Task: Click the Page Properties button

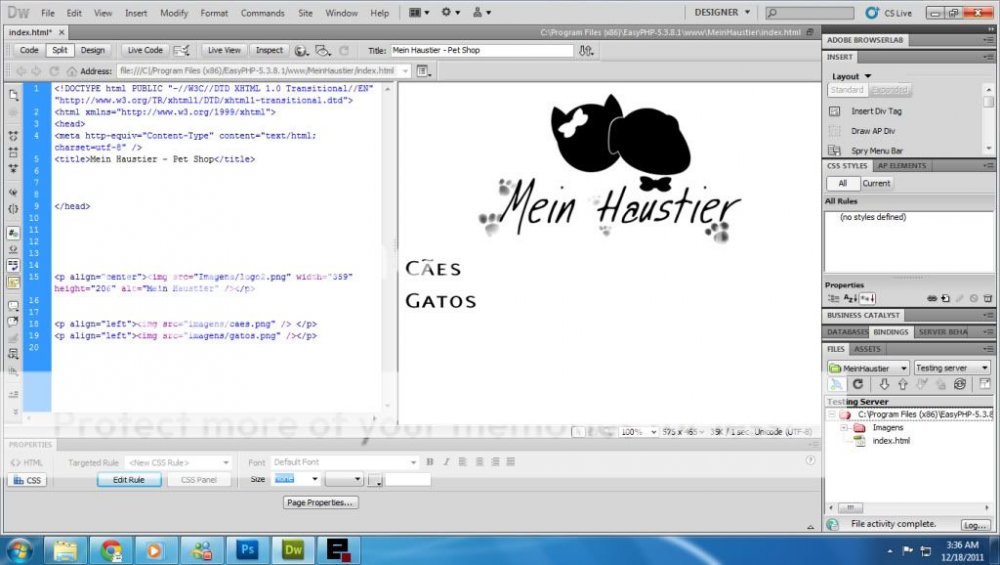Action: [320, 503]
